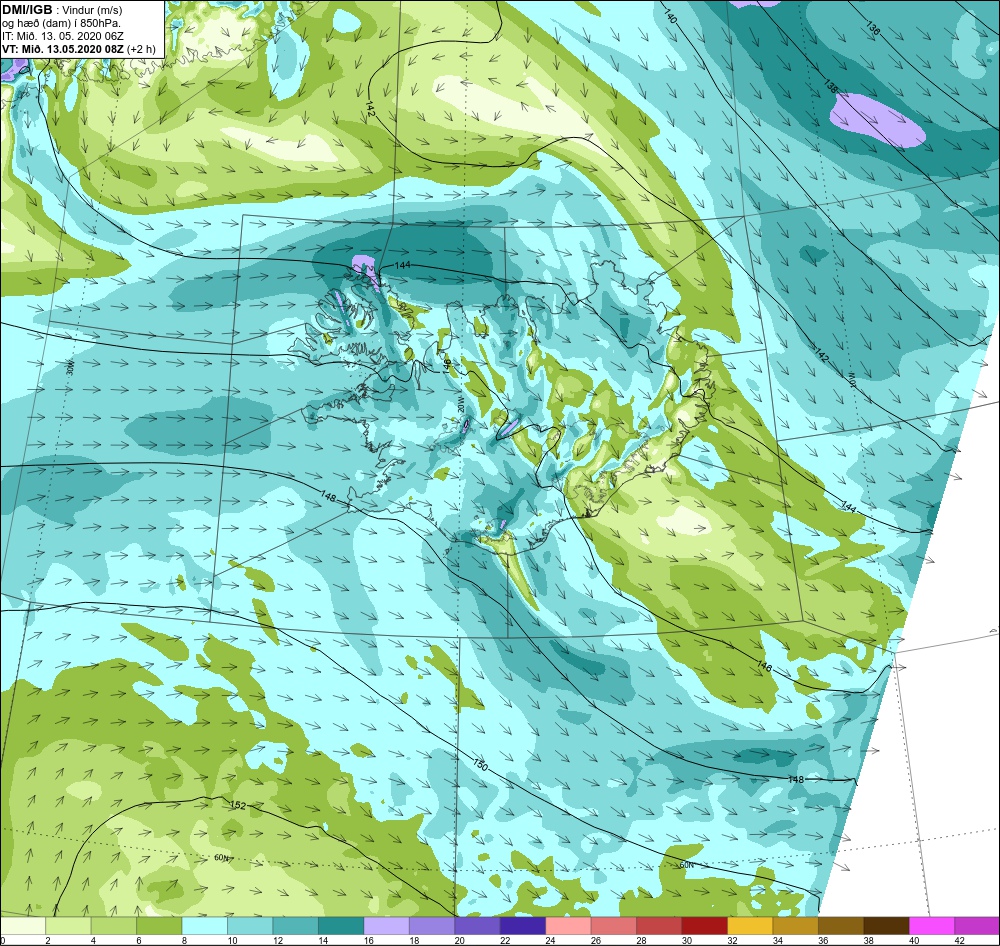Pick the 22–24 m/s dark indigo legend swatch
The image size is (1000, 946).
[523, 926]
